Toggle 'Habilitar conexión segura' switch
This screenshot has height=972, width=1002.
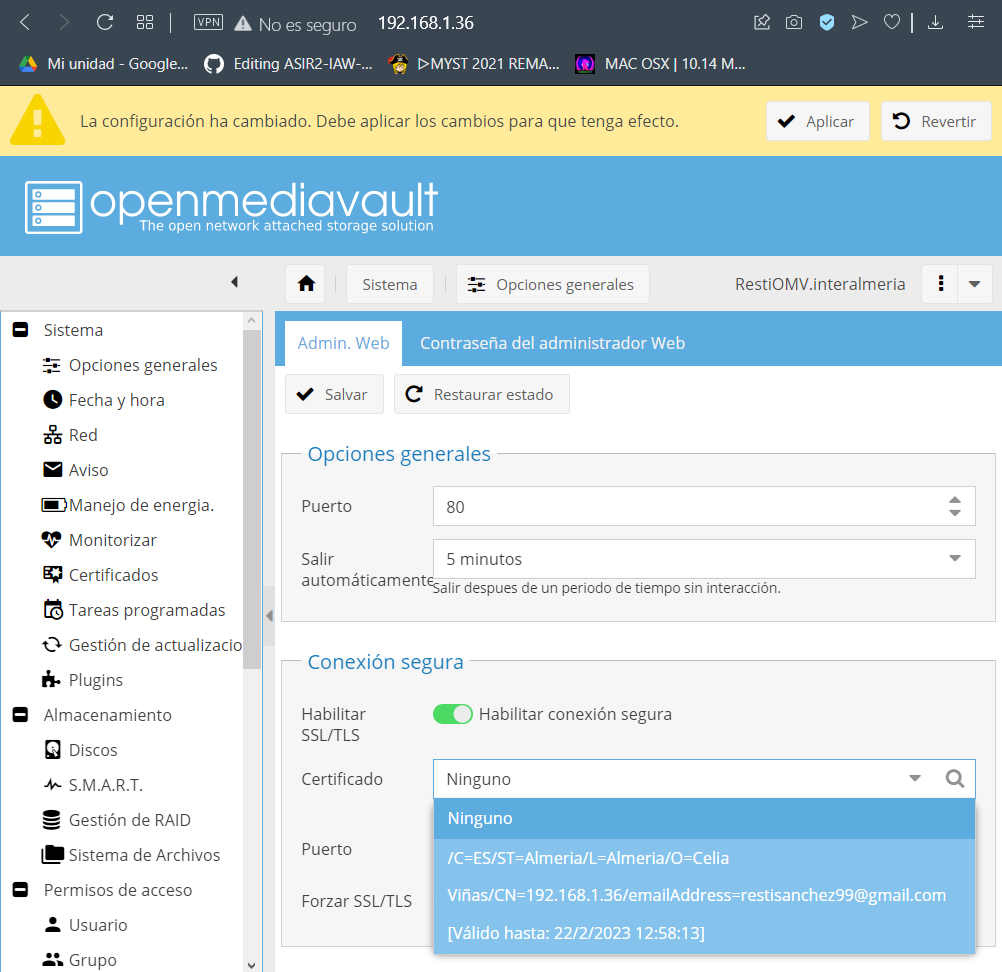[452, 714]
